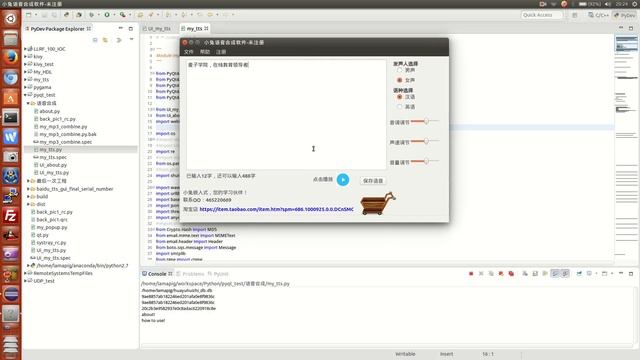640x360 pixels.
Task: Play the synthesized speech with the blue button
Action: [x=343, y=180]
